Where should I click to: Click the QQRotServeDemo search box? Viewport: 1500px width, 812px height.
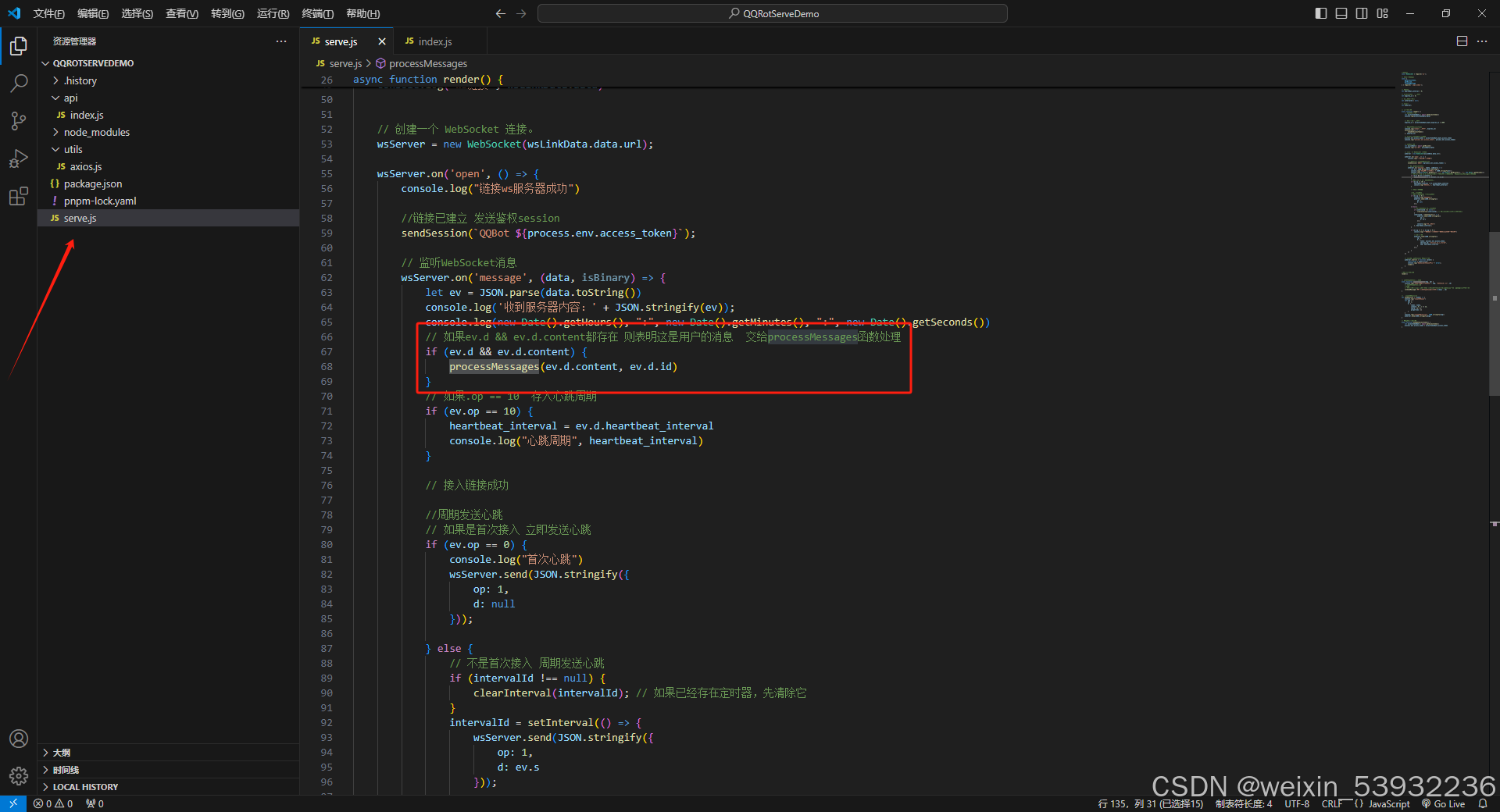(x=772, y=13)
